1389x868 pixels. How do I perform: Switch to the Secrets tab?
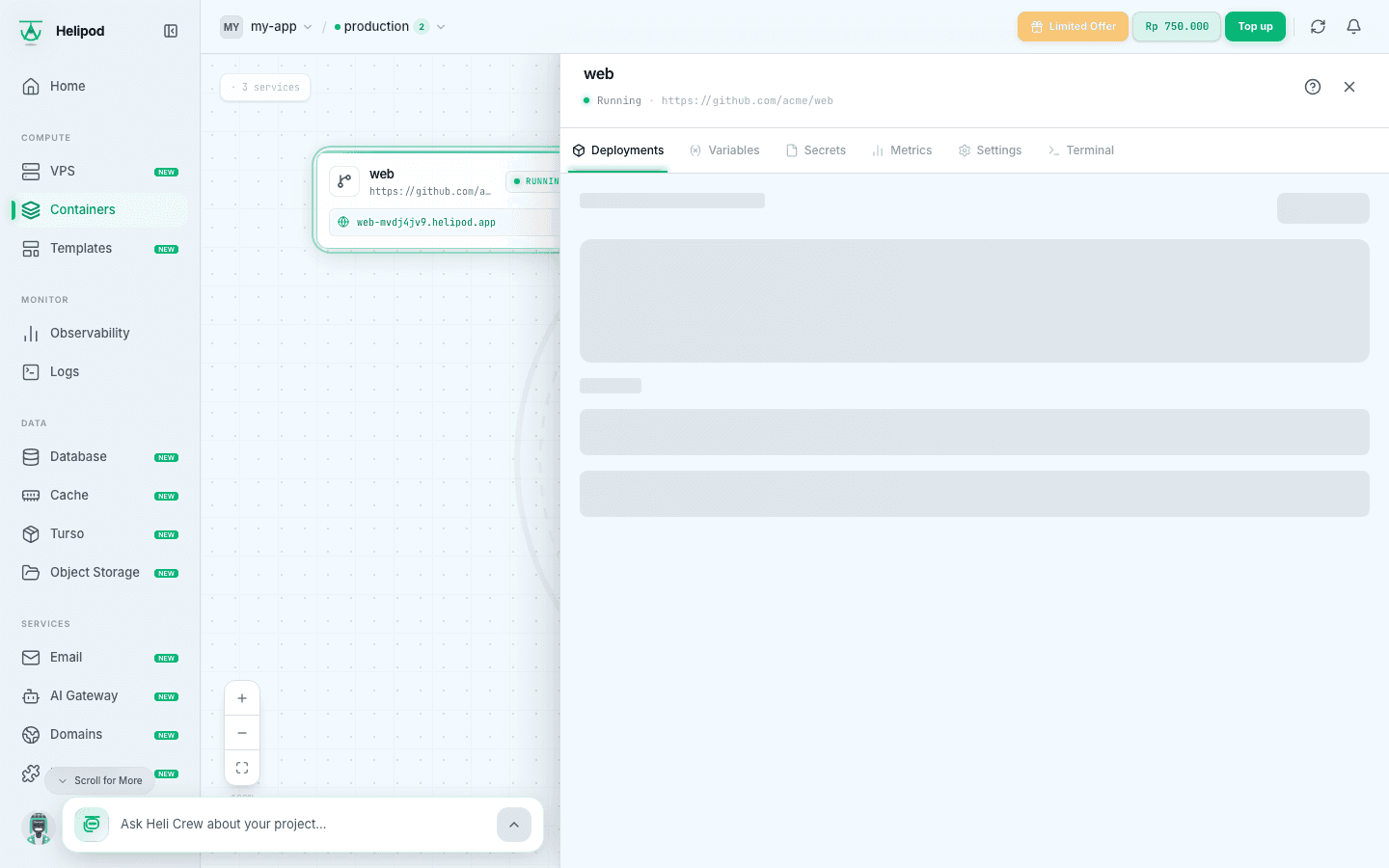(816, 150)
